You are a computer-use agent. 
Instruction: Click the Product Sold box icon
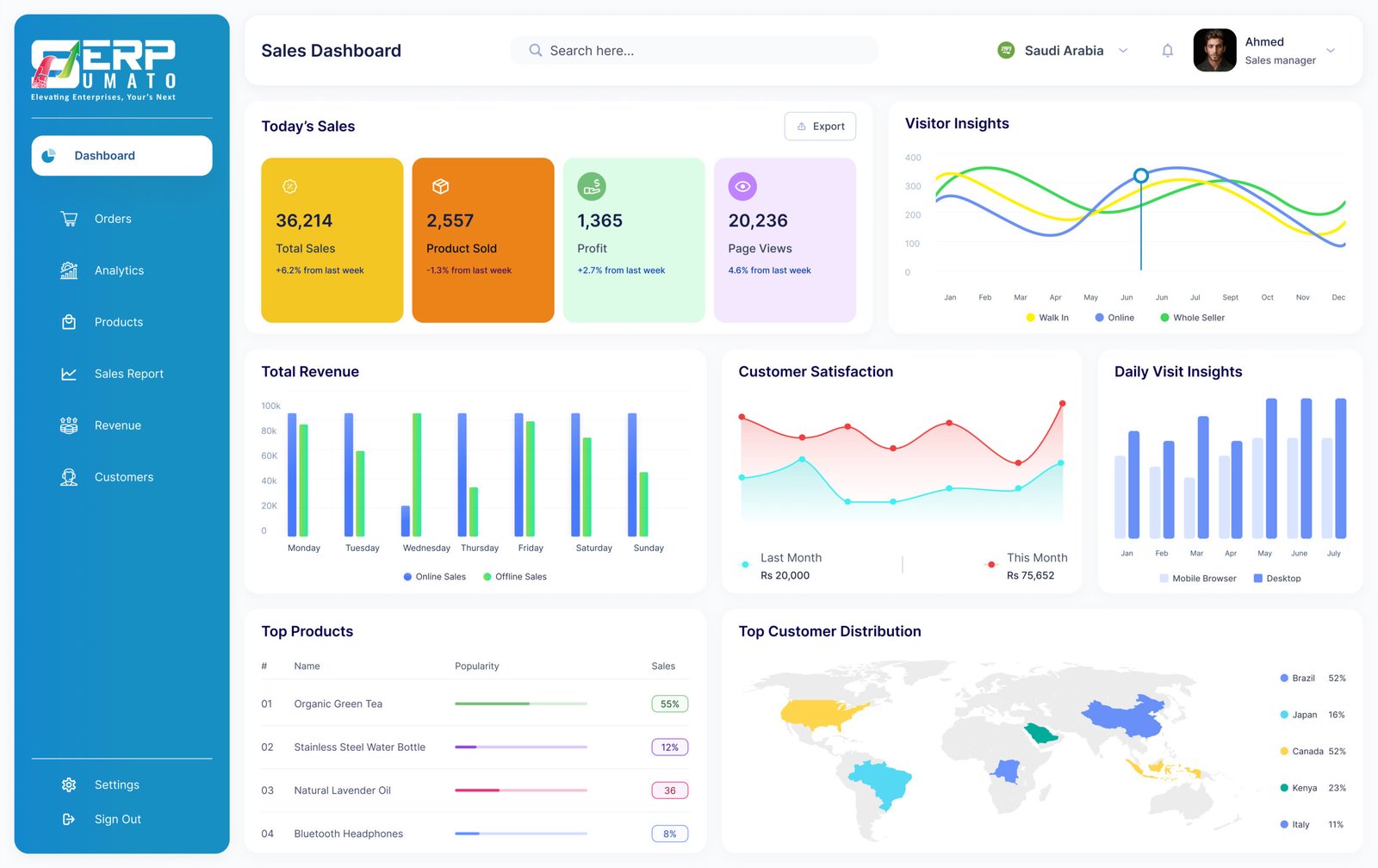tap(440, 186)
